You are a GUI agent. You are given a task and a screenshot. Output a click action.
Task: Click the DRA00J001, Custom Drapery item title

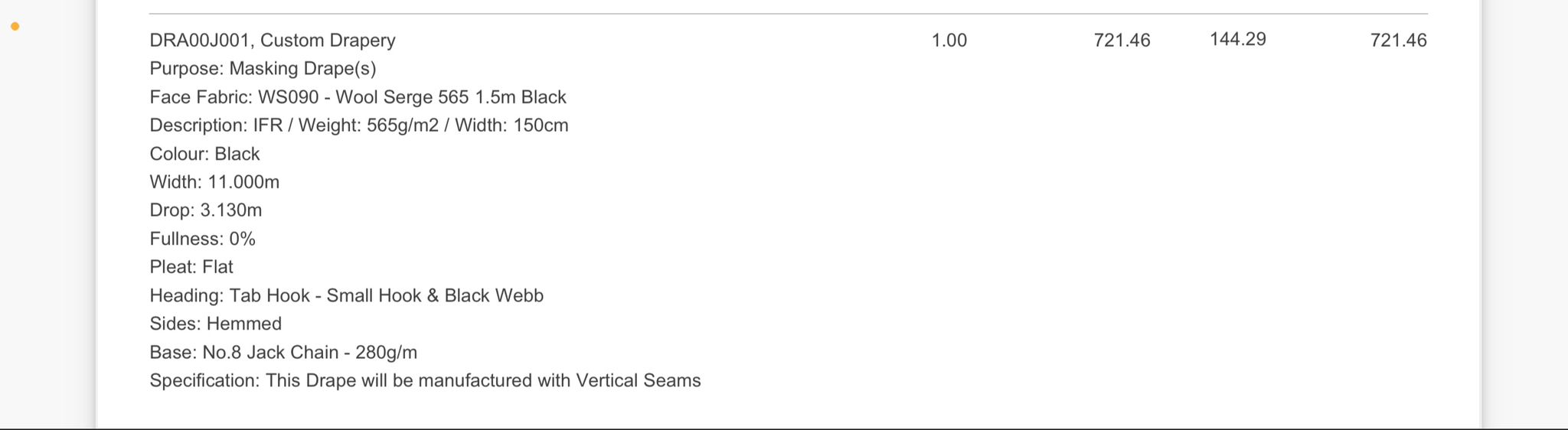coord(273,41)
